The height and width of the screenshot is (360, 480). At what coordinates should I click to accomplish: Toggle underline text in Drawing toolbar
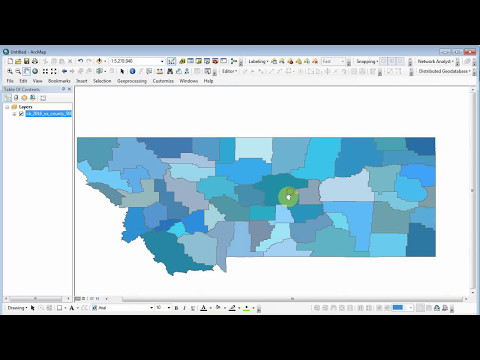(193, 308)
